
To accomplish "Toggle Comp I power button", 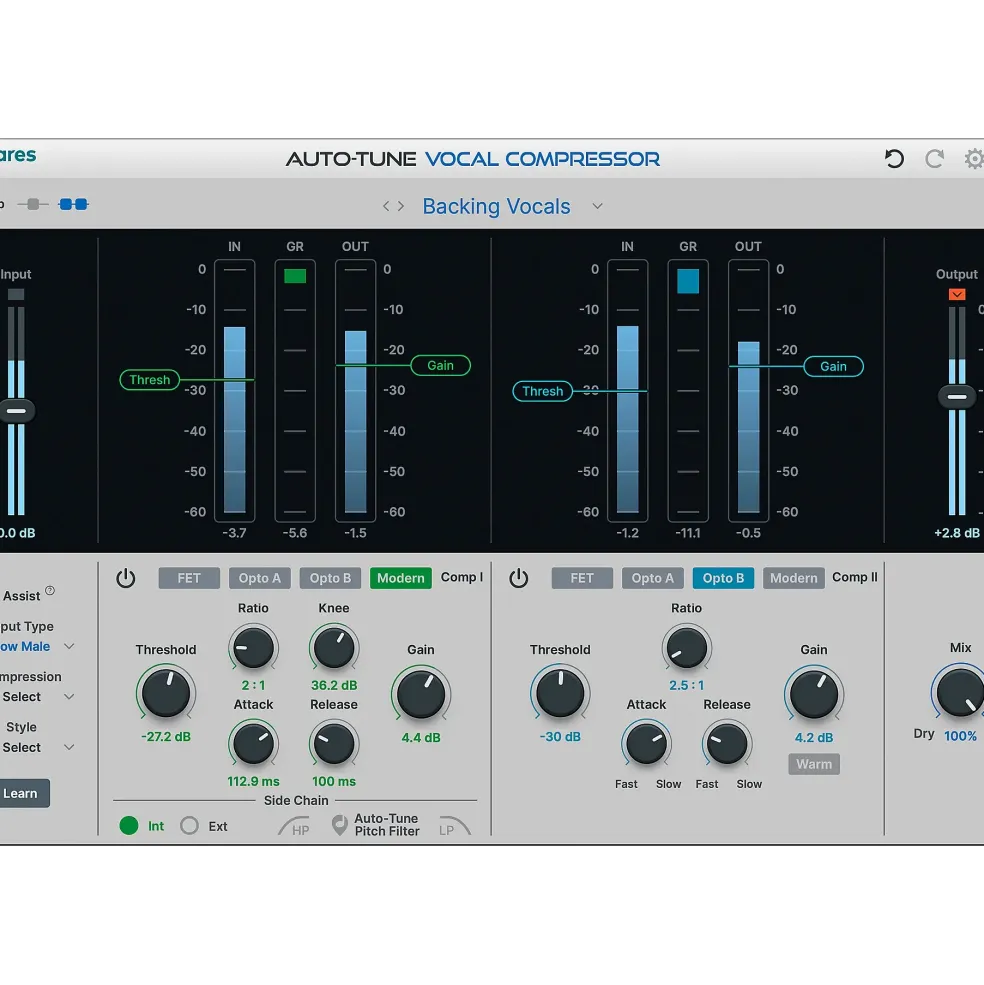I will (x=126, y=578).
